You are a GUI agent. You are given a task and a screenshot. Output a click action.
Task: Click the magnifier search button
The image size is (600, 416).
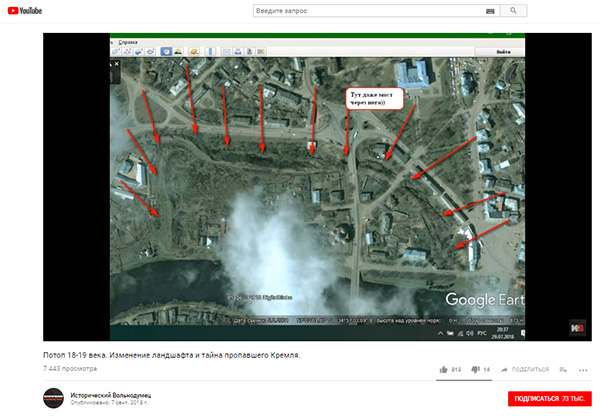click(x=513, y=11)
